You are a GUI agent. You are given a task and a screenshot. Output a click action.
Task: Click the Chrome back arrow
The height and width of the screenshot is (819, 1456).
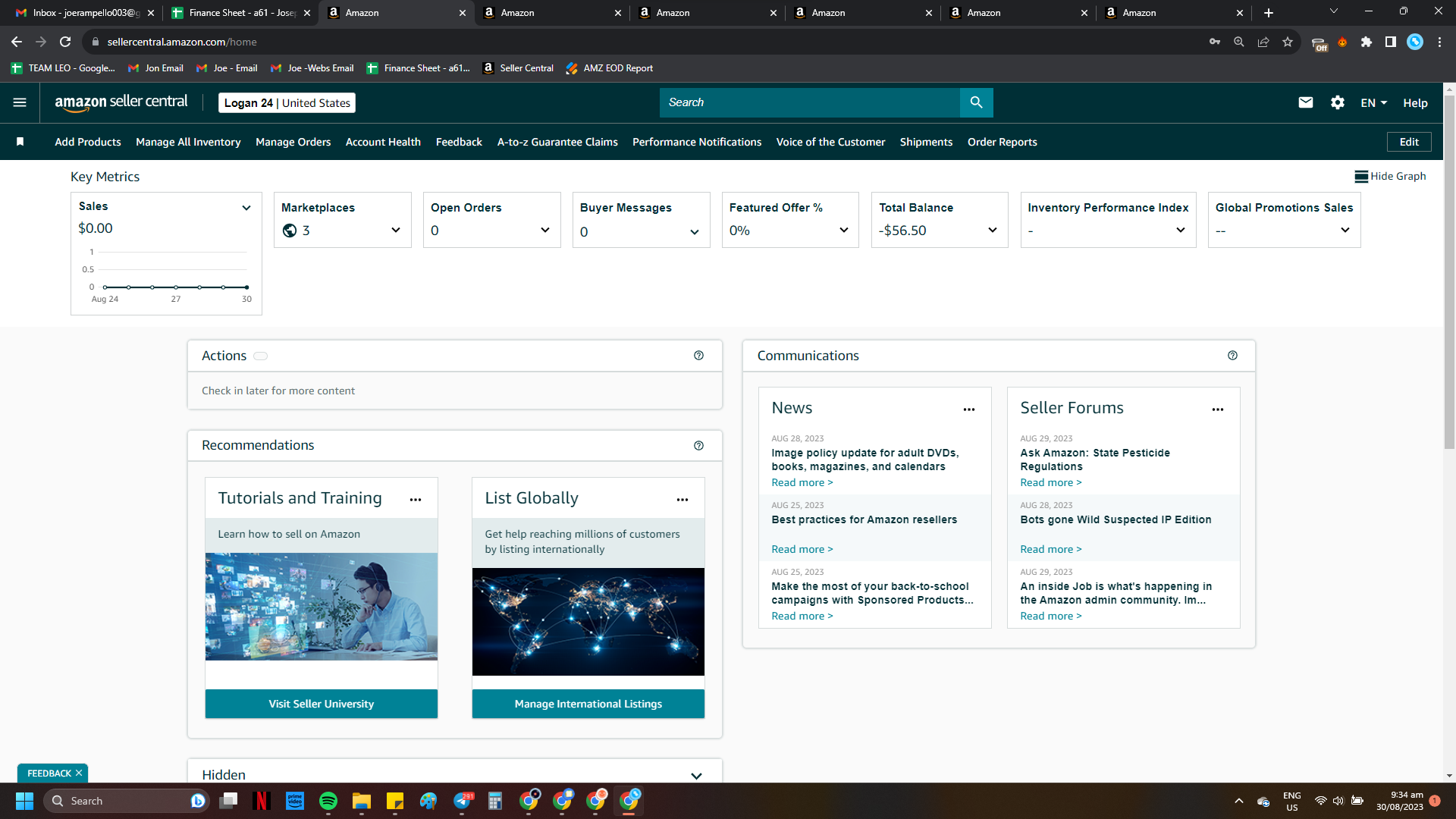coord(17,42)
